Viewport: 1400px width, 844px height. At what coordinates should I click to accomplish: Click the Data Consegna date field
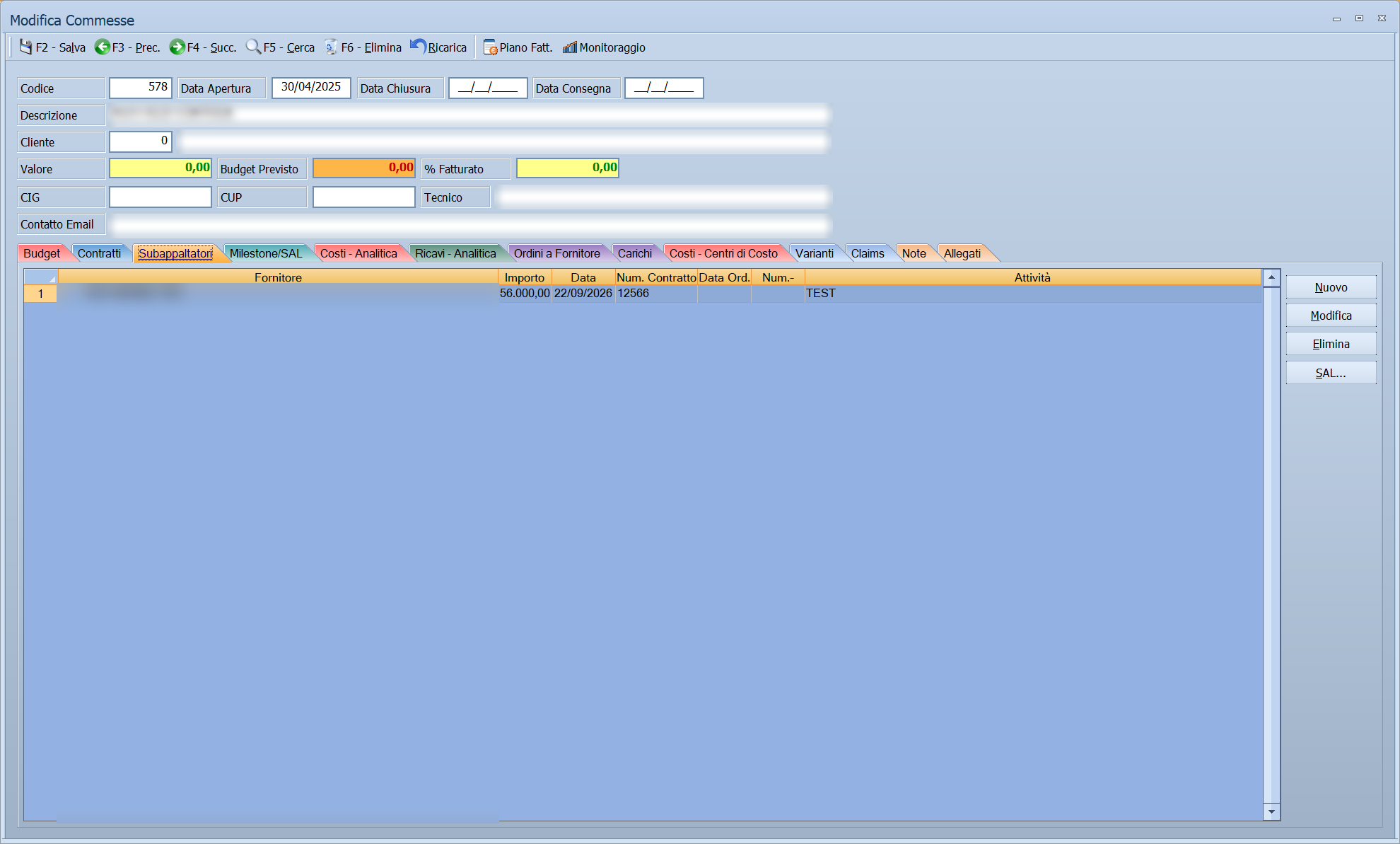pyautogui.click(x=664, y=88)
